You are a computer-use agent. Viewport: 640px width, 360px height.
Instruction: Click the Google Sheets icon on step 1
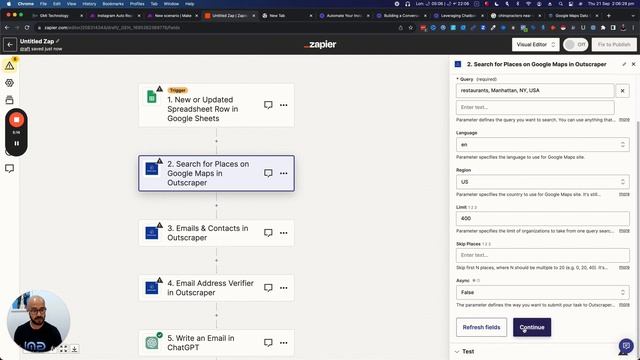(152, 97)
